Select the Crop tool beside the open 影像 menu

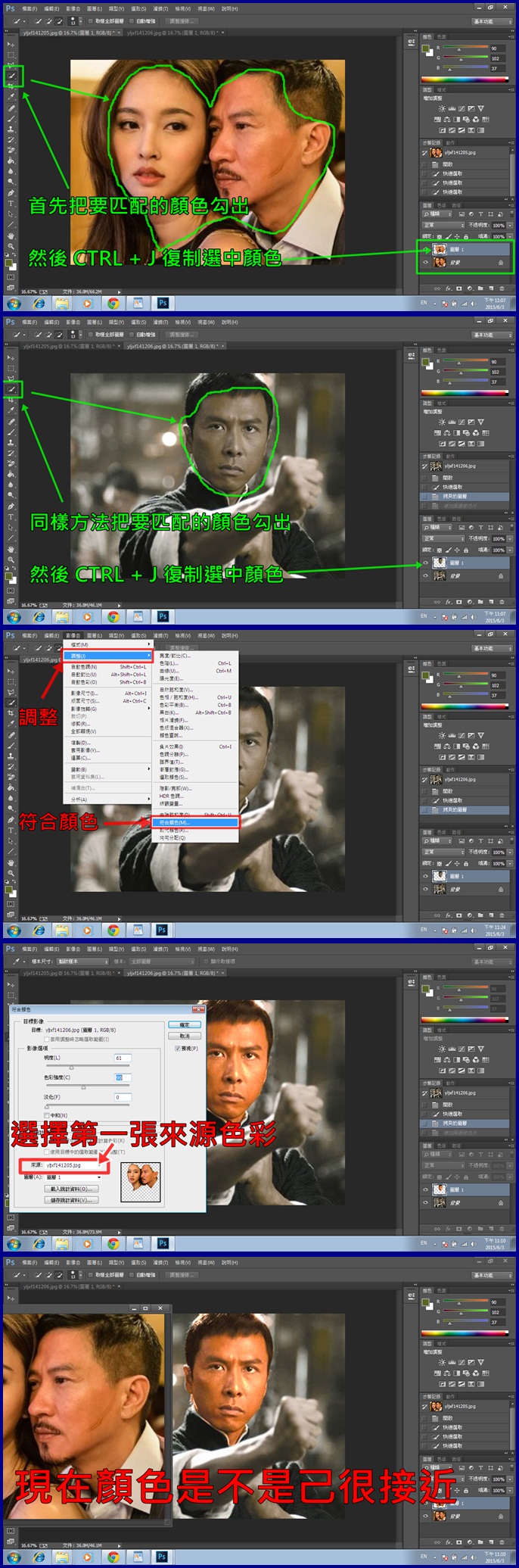click(11, 713)
